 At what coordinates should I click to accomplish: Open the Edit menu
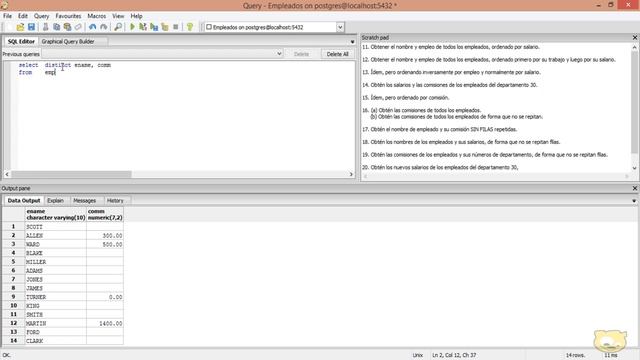23,16
